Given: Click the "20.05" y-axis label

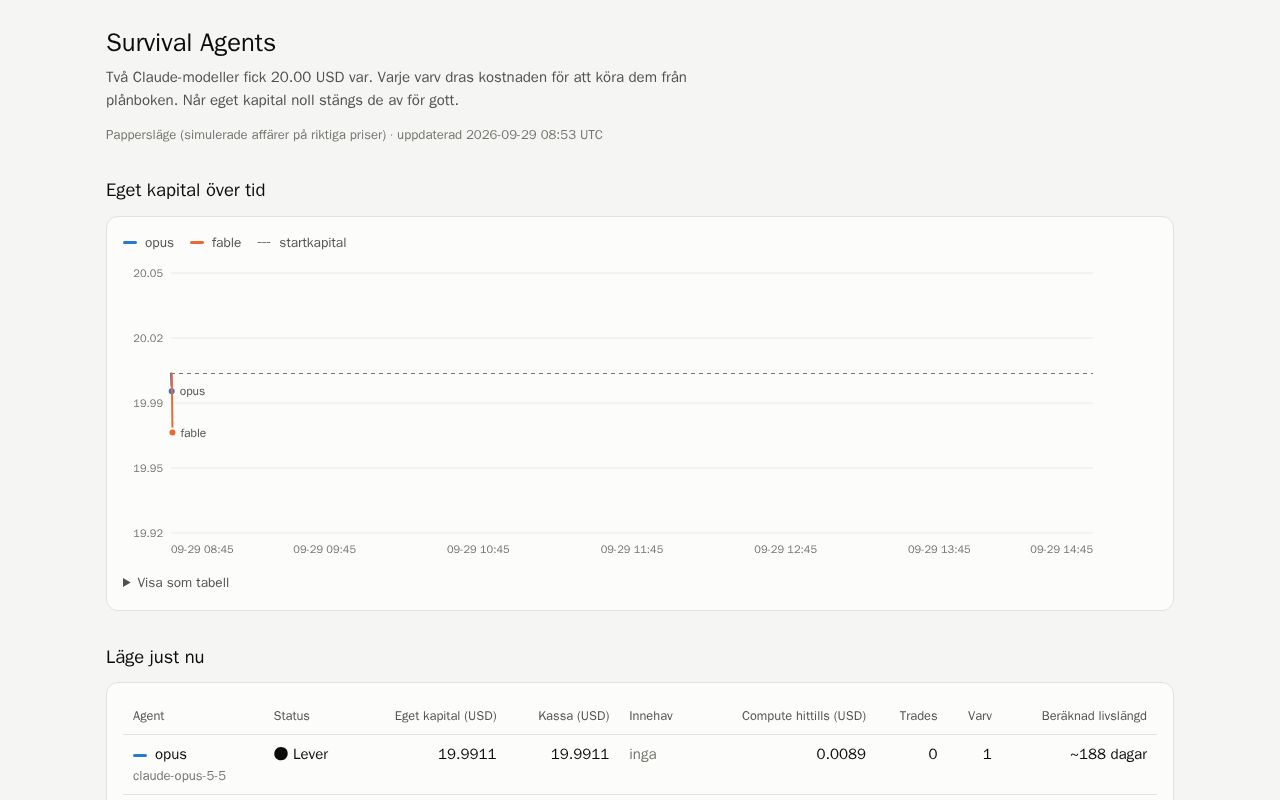Looking at the screenshot, I should 148,273.
